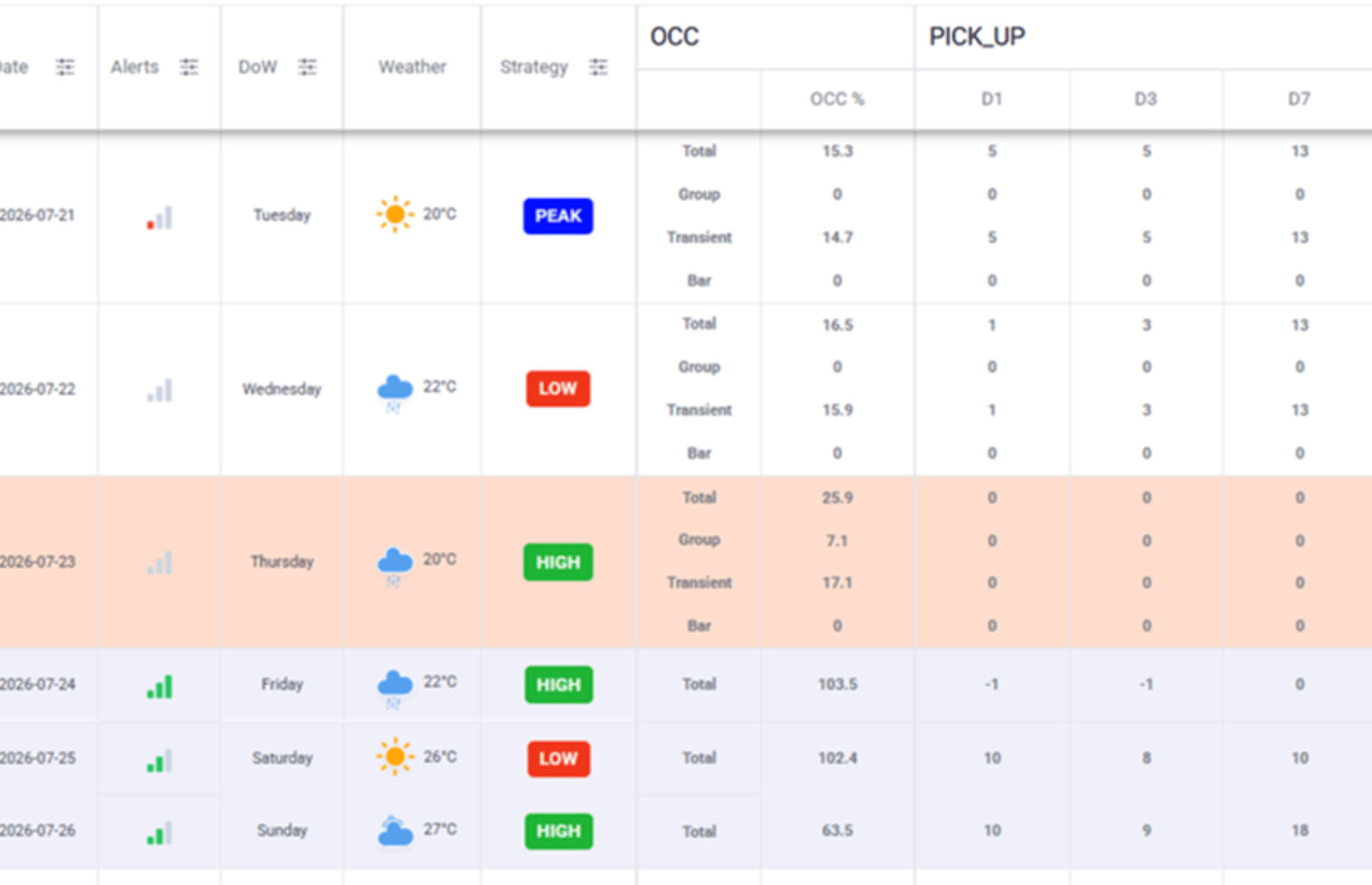Open the Date column filter icon
The image size is (1372, 885).
pyautogui.click(x=64, y=67)
